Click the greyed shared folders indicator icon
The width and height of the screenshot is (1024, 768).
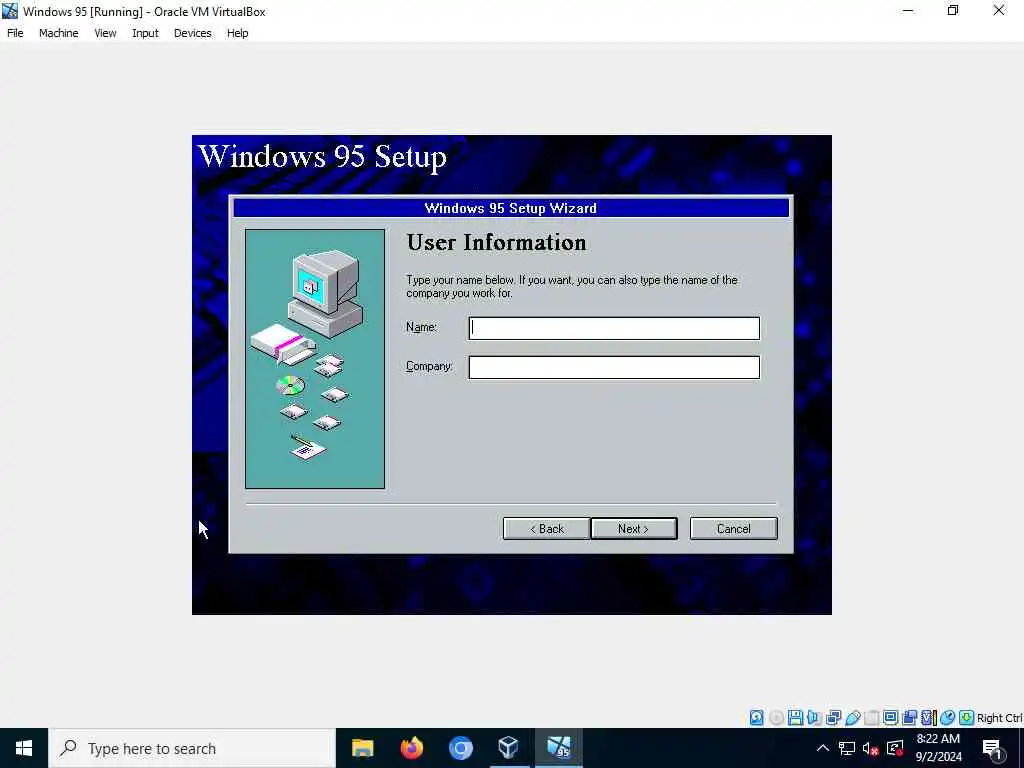tap(871, 718)
